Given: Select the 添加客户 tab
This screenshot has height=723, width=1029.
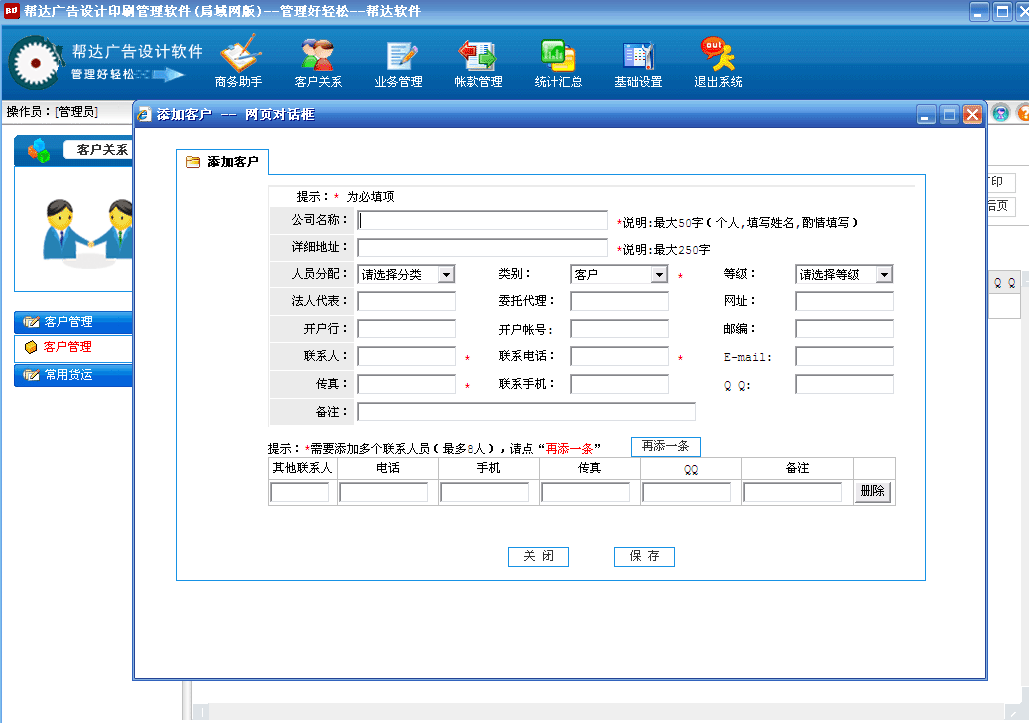Looking at the screenshot, I should pyautogui.click(x=222, y=162).
